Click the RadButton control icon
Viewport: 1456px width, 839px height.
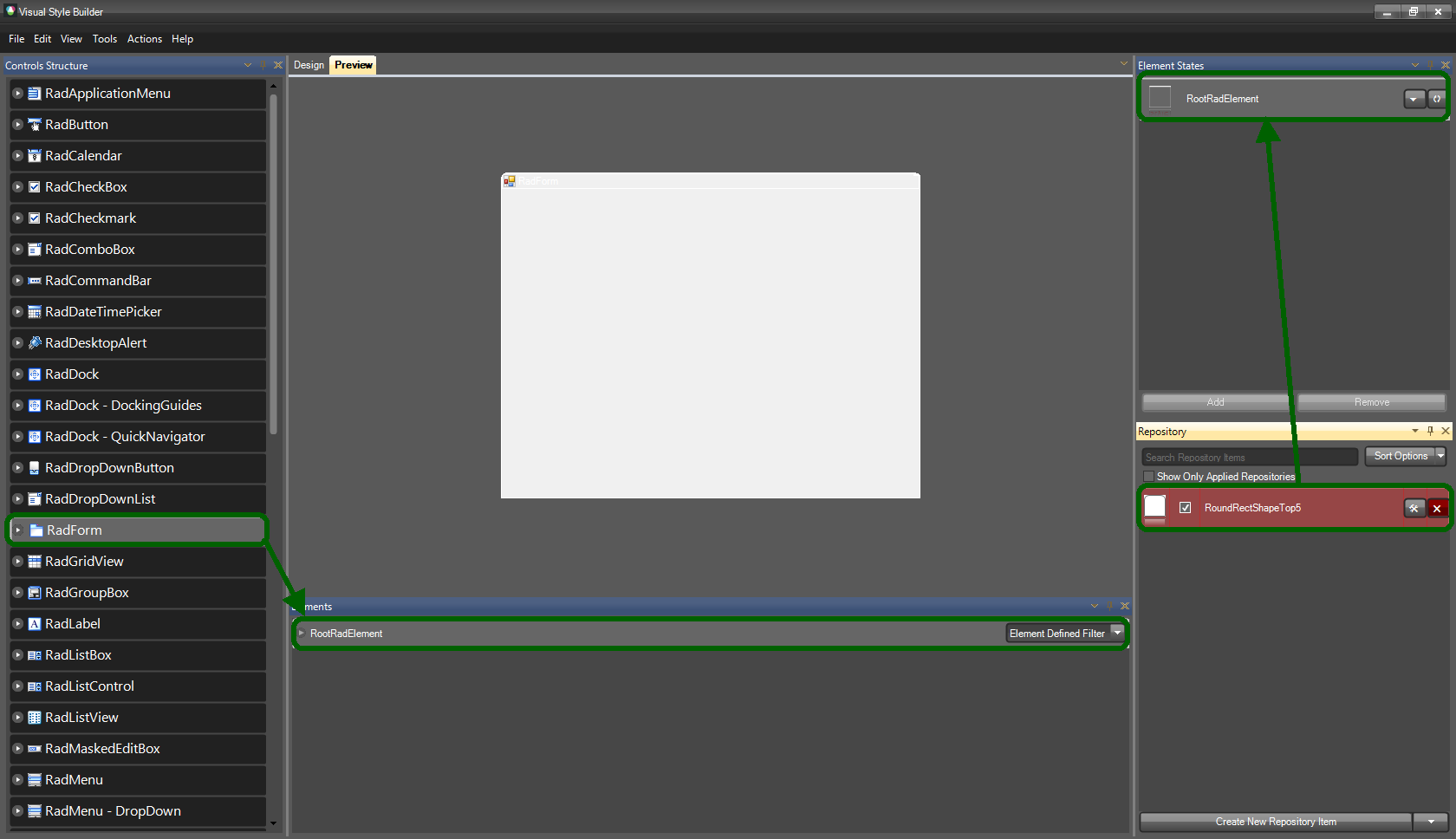coord(35,125)
